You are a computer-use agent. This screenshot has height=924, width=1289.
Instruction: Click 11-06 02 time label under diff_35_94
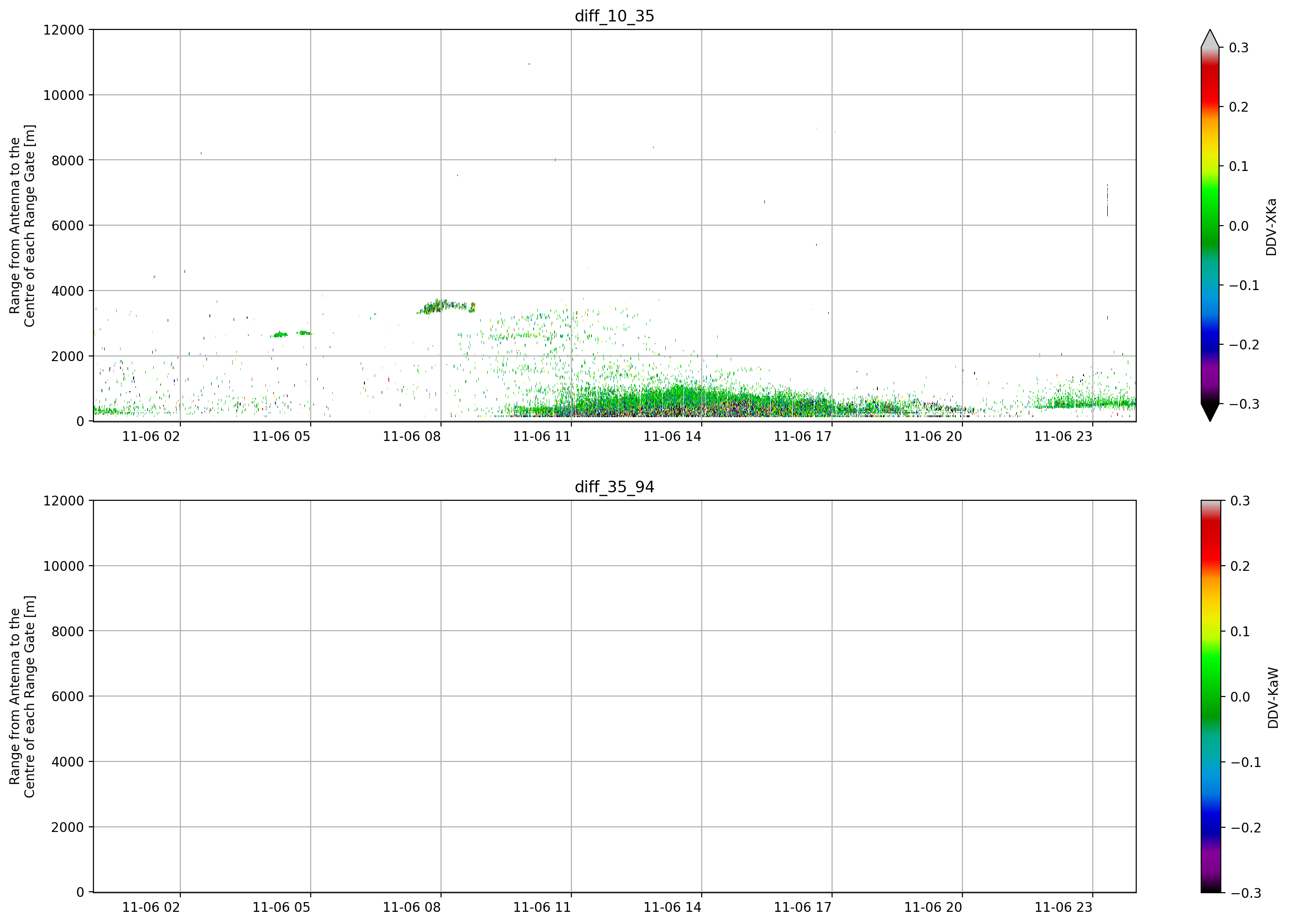point(151,908)
